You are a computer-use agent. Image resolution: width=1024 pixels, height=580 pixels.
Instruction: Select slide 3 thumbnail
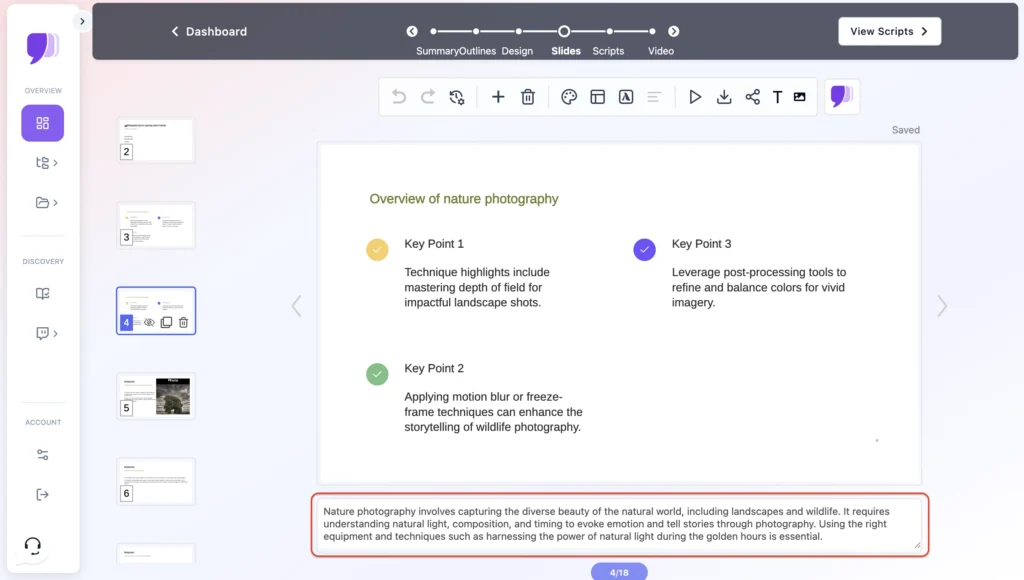click(x=156, y=225)
